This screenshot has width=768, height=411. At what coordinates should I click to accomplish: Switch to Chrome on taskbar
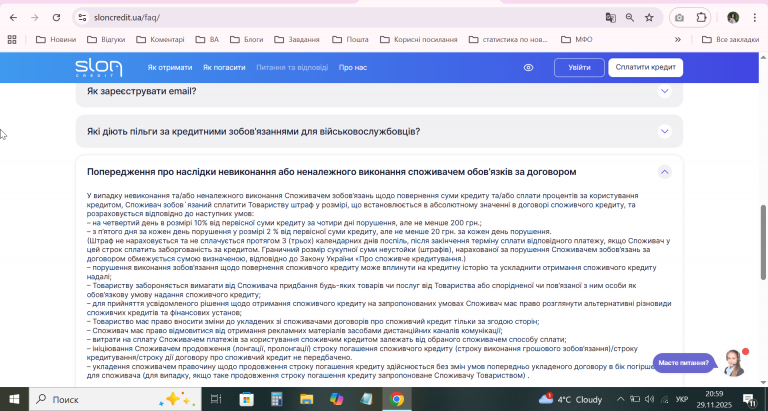point(397,399)
